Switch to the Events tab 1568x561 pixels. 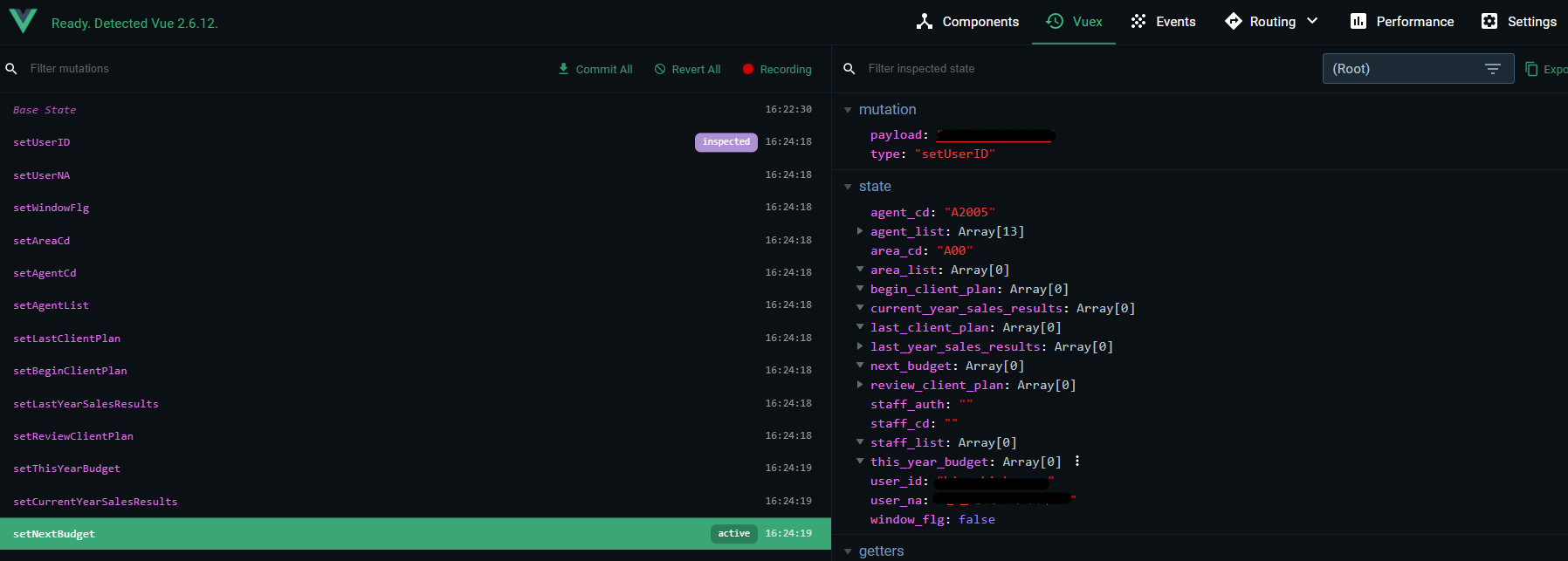[x=1163, y=22]
